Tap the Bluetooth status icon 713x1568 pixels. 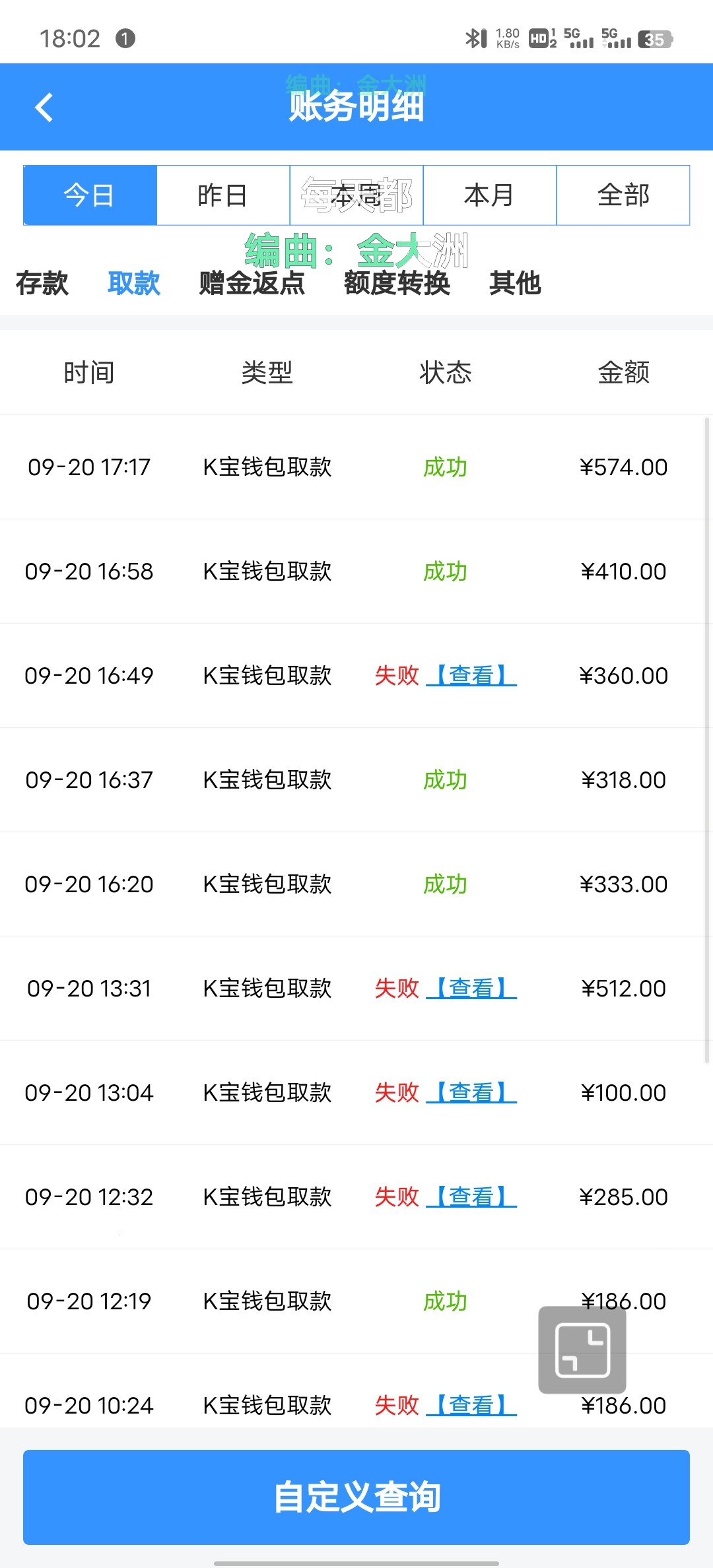(x=475, y=38)
